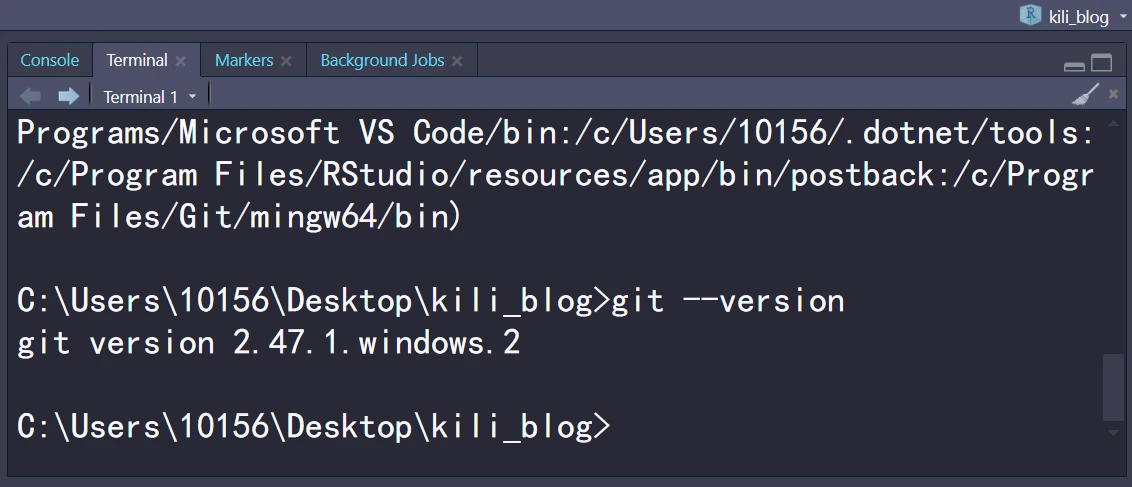The width and height of the screenshot is (1132, 487).
Task: Go to previous terminal with left arrow
Action: [31, 96]
